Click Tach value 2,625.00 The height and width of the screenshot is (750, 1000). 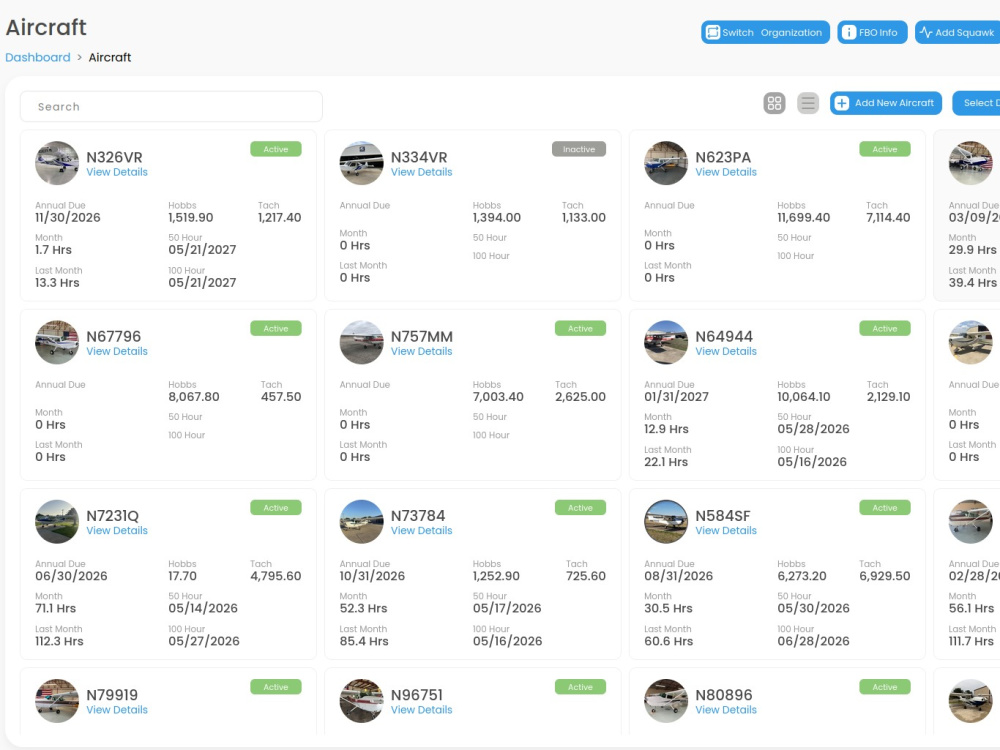point(580,397)
